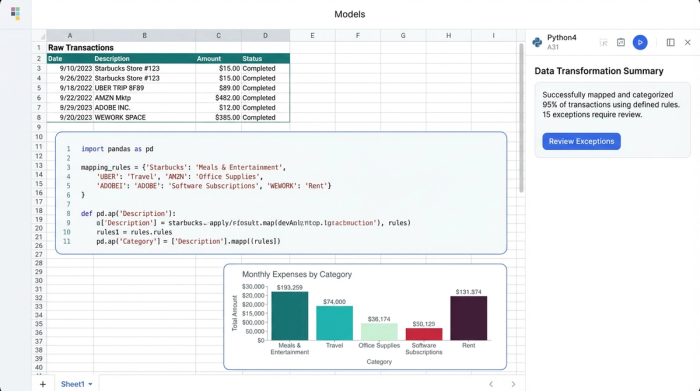Click the snippet/schedule icon next to run button
This screenshot has width=700, height=391.
(621, 42)
